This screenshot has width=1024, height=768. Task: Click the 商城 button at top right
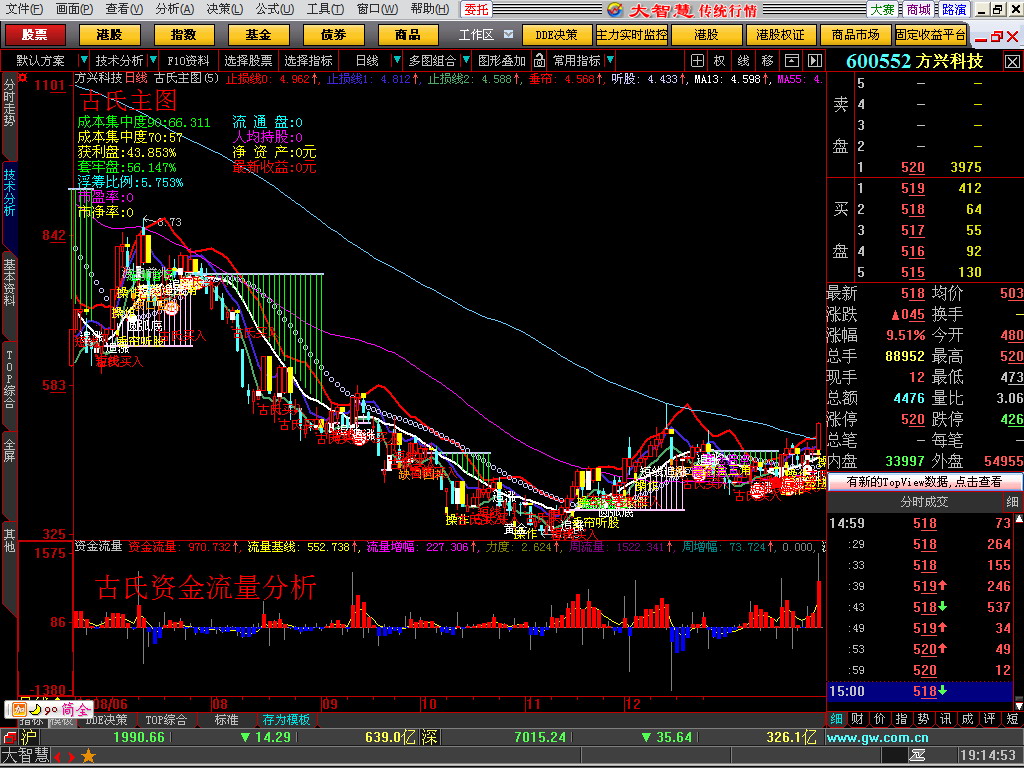click(918, 9)
